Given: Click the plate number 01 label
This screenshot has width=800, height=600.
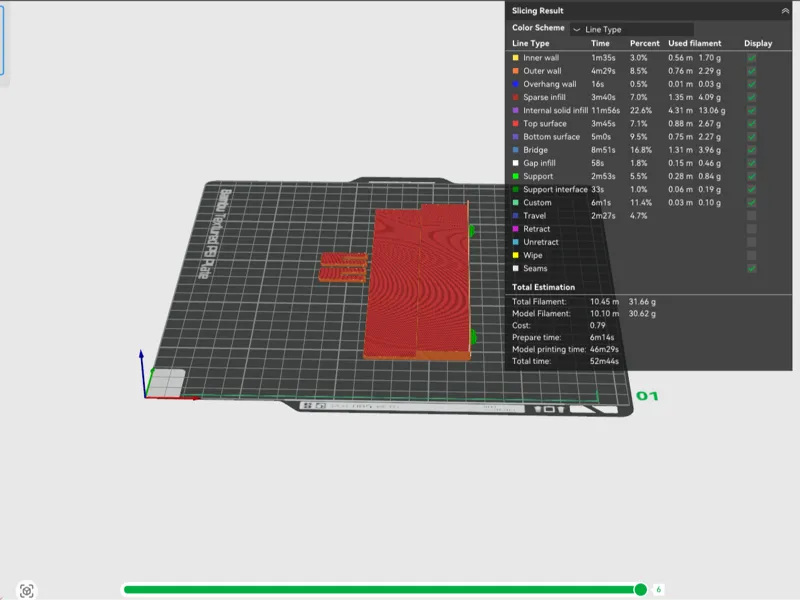Looking at the screenshot, I should 647,396.
